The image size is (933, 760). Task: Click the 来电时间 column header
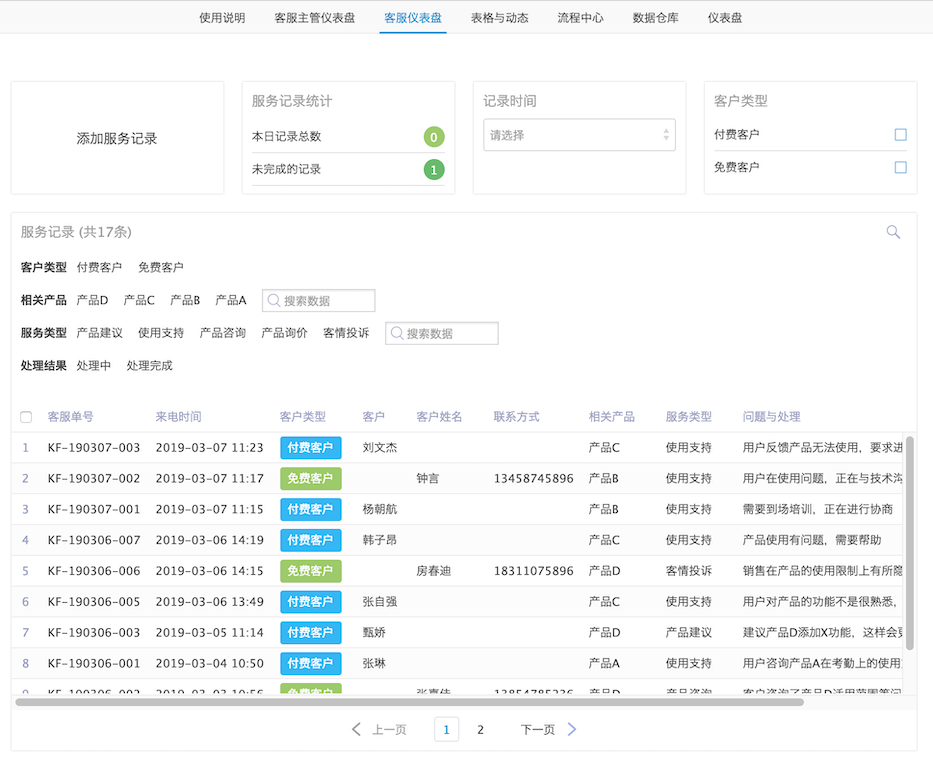(179, 417)
